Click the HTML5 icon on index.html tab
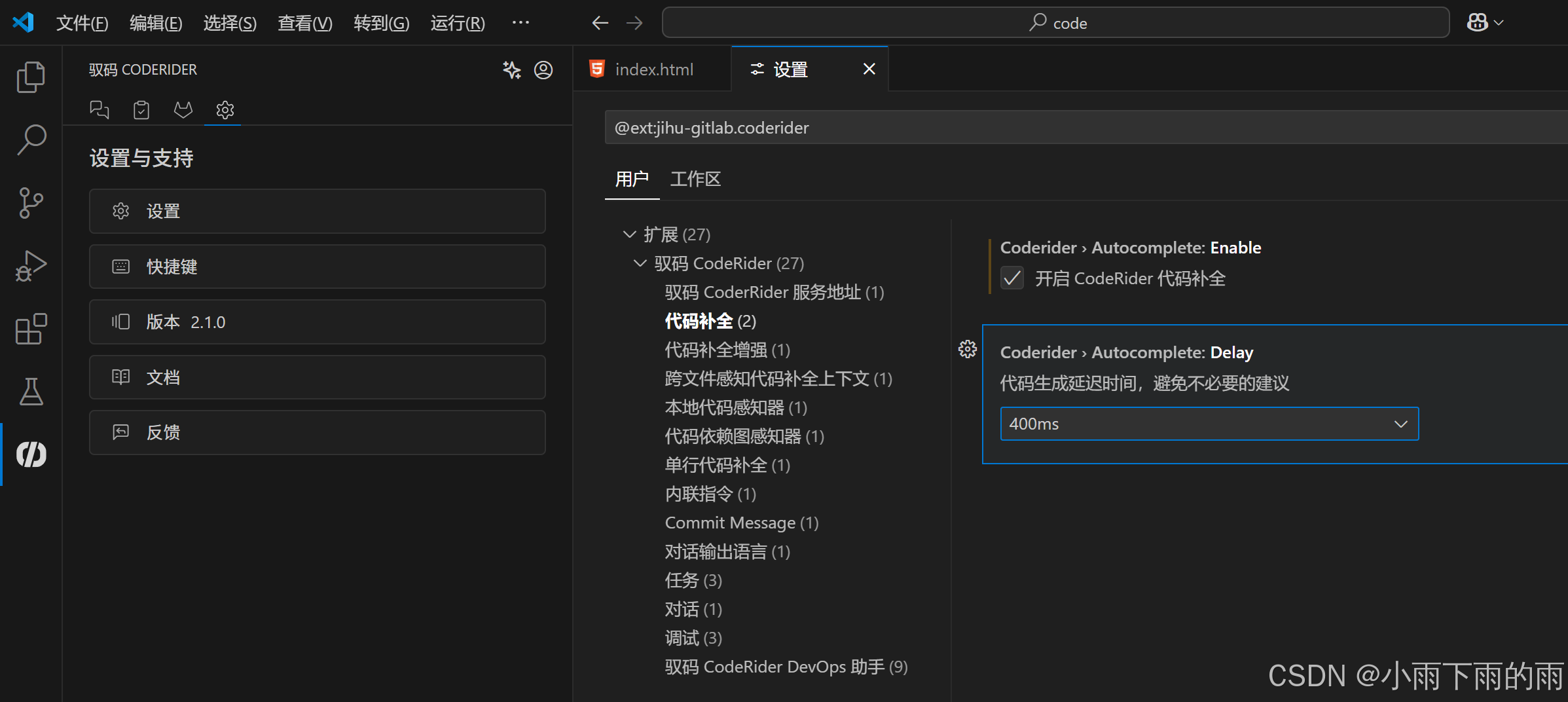 (597, 69)
